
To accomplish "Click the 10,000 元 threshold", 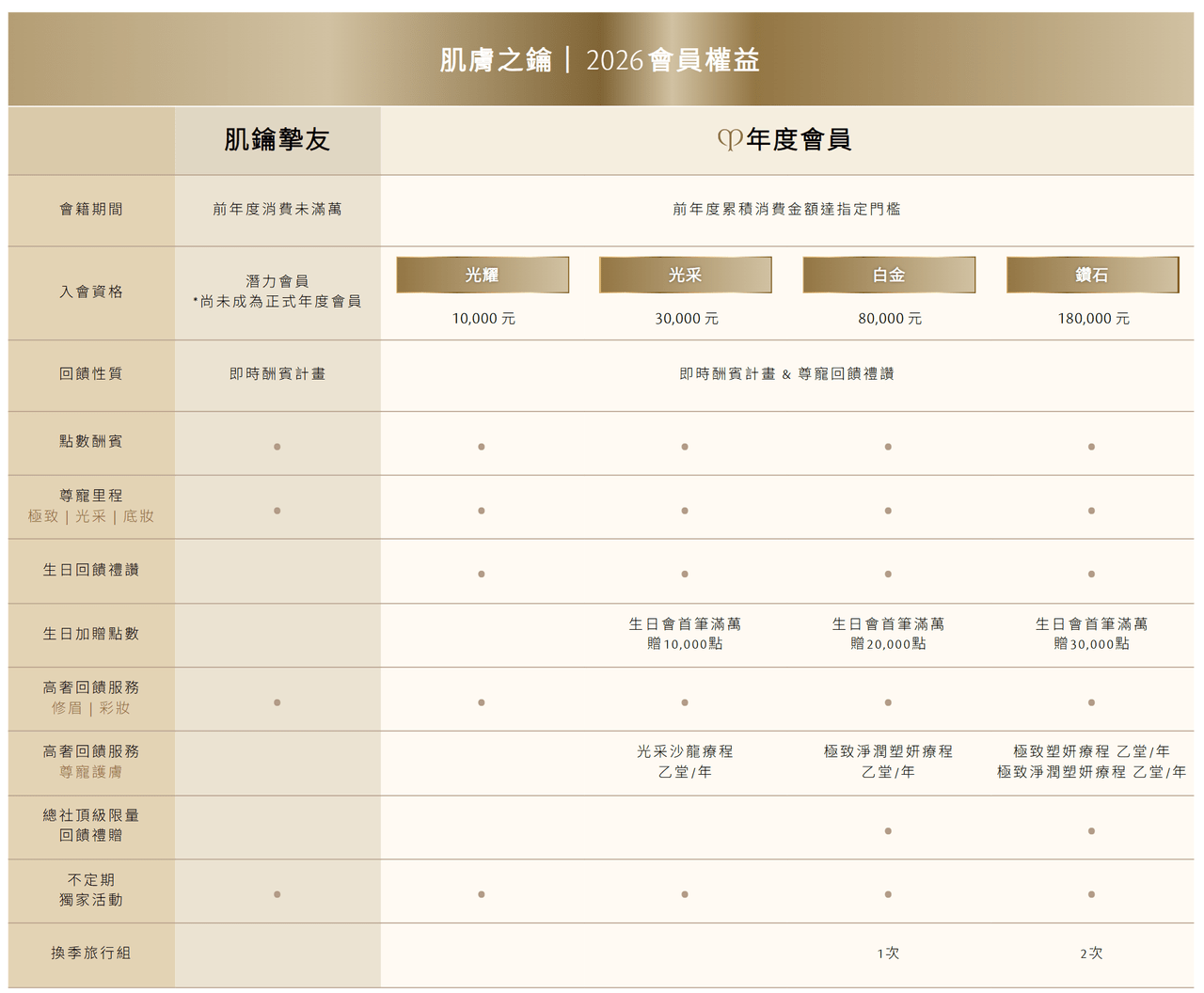I will click(x=483, y=319).
